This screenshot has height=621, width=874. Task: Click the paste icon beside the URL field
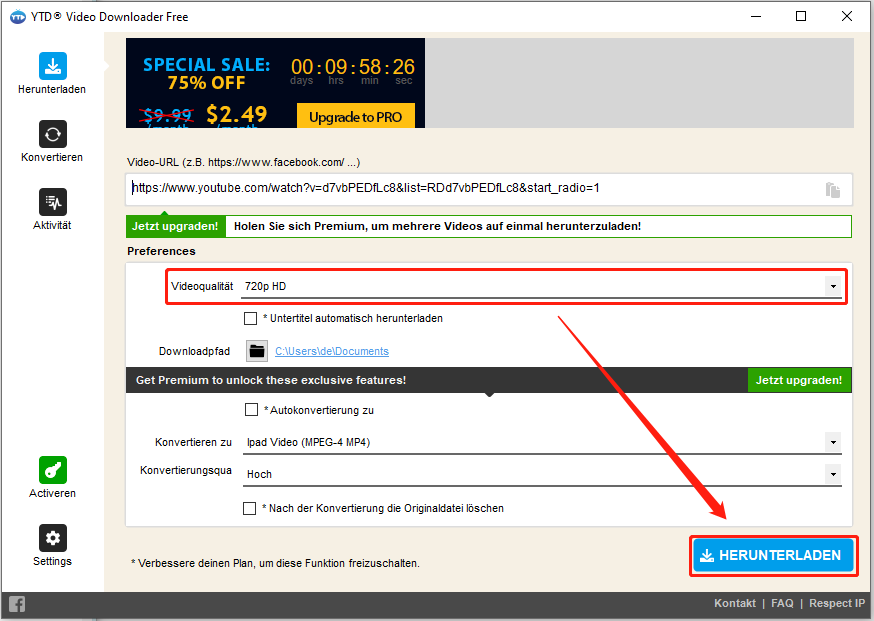pyautogui.click(x=833, y=188)
